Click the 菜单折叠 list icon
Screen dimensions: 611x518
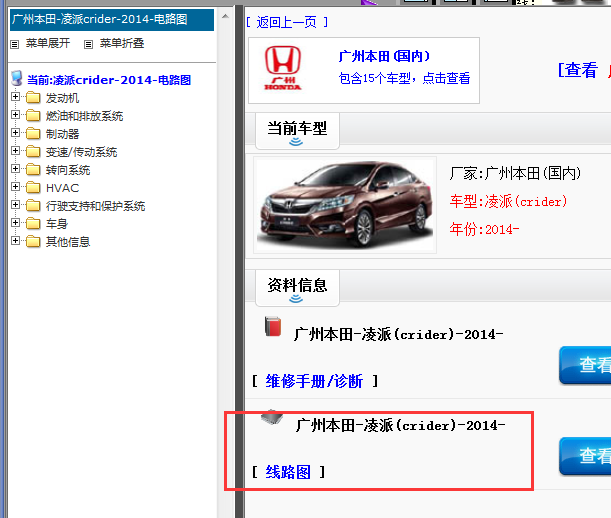[x=88, y=44]
